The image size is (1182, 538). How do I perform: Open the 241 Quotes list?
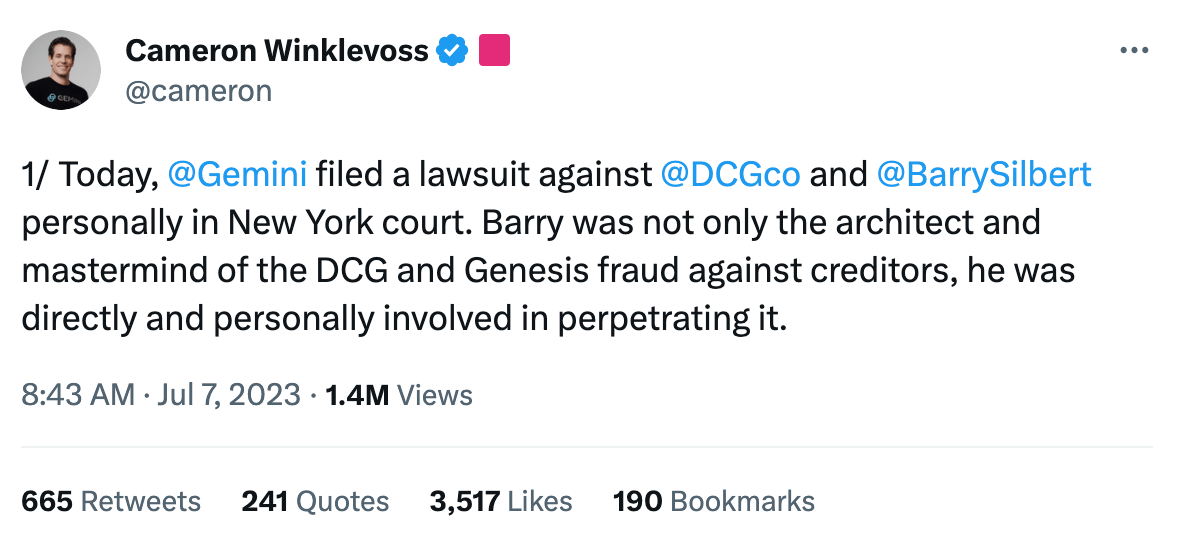tap(315, 501)
